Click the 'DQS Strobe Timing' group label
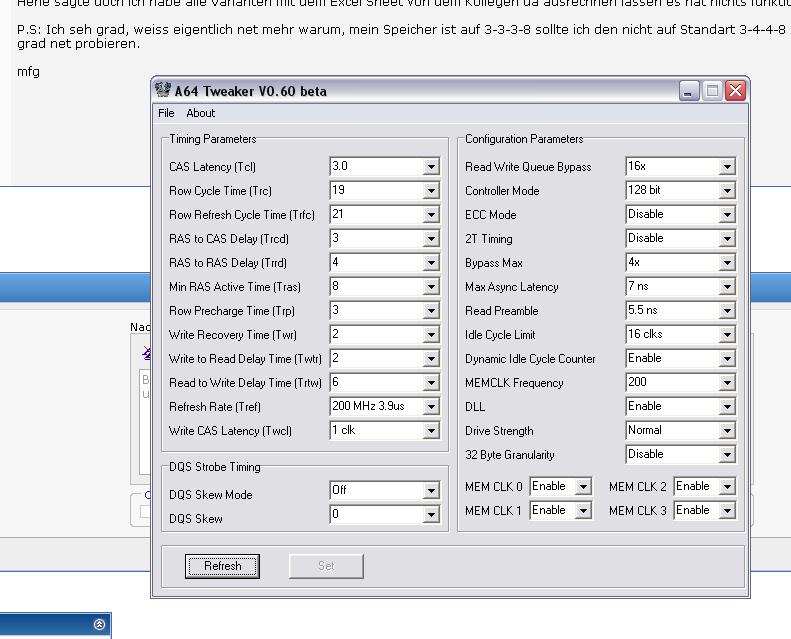 [x=214, y=467]
